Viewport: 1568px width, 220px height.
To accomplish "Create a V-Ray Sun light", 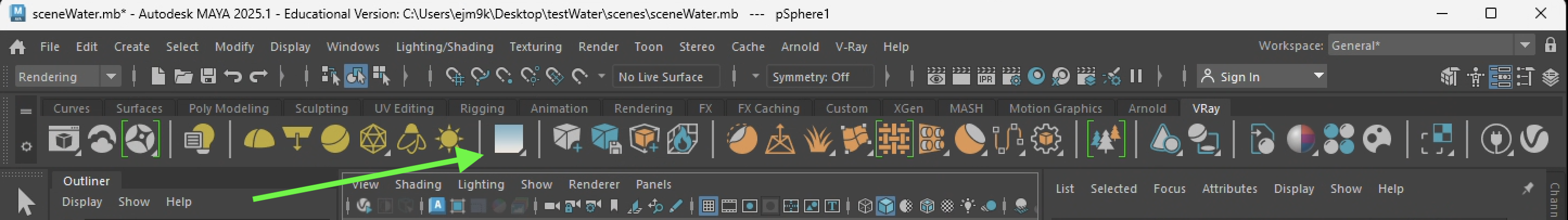I will coord(449,139).
